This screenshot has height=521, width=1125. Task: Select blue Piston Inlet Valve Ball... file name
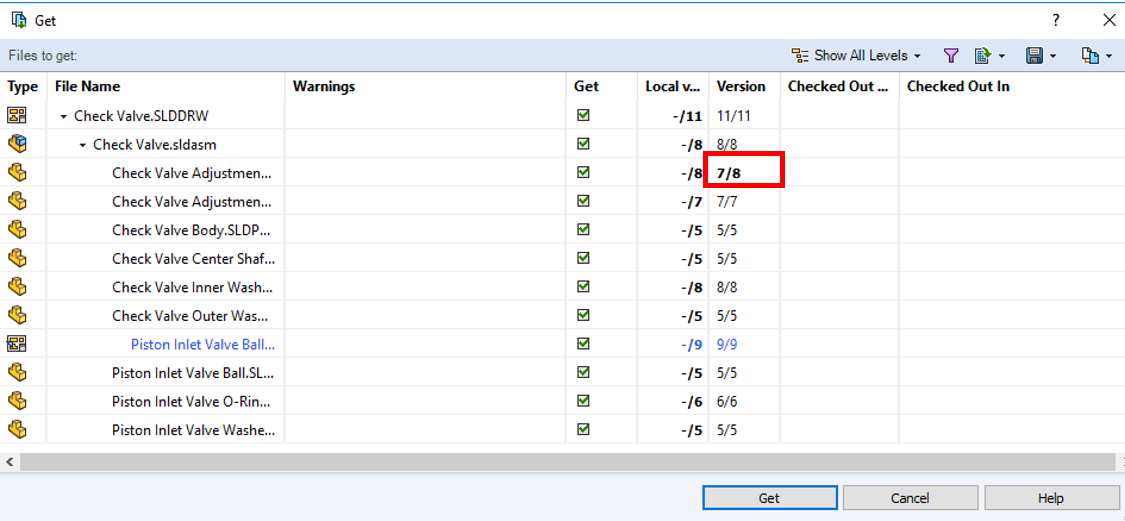pyautogui.click(x=203, y=344)
